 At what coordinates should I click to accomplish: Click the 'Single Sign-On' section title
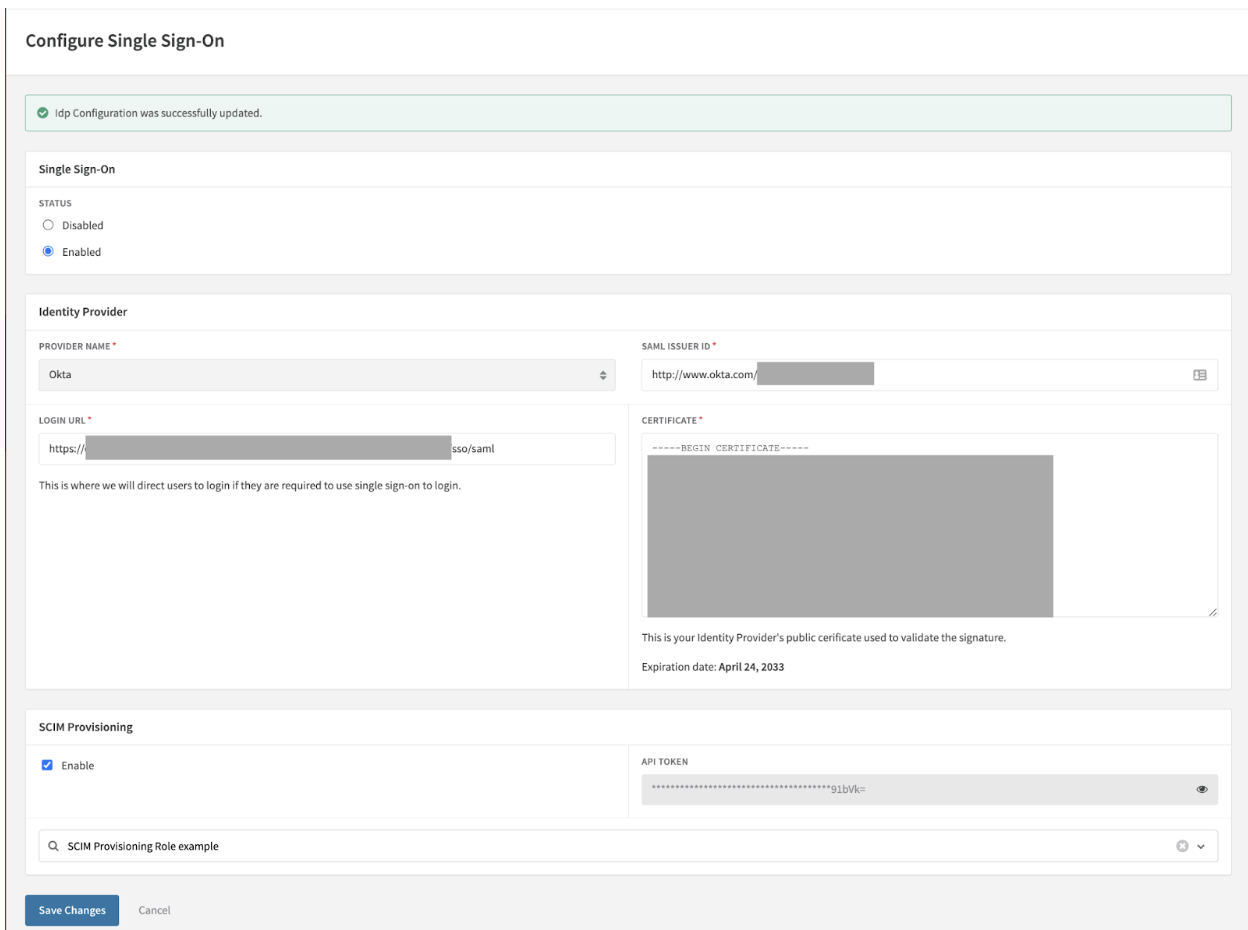click(76, 168)
